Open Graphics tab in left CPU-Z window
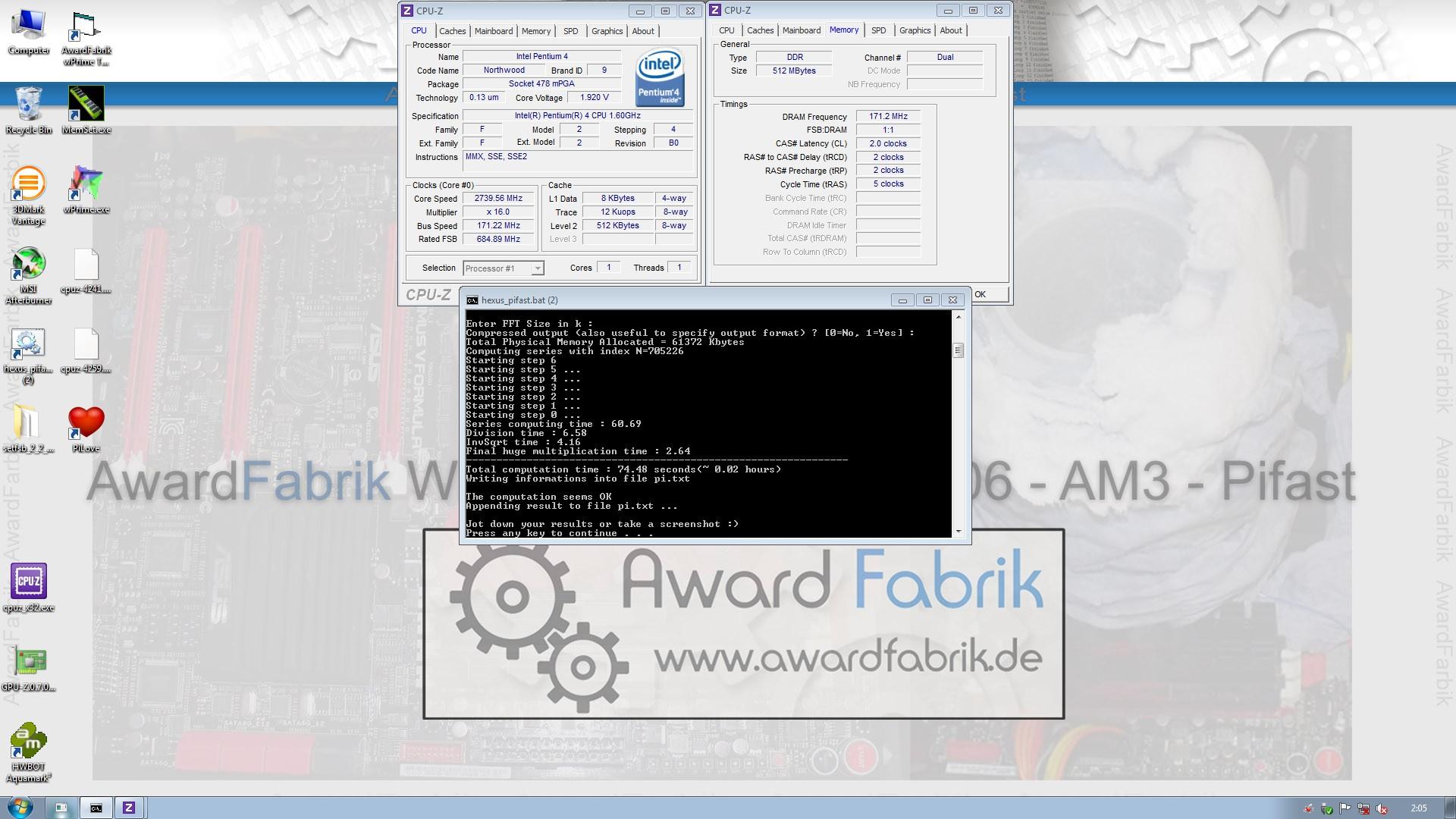 [607, 31]
